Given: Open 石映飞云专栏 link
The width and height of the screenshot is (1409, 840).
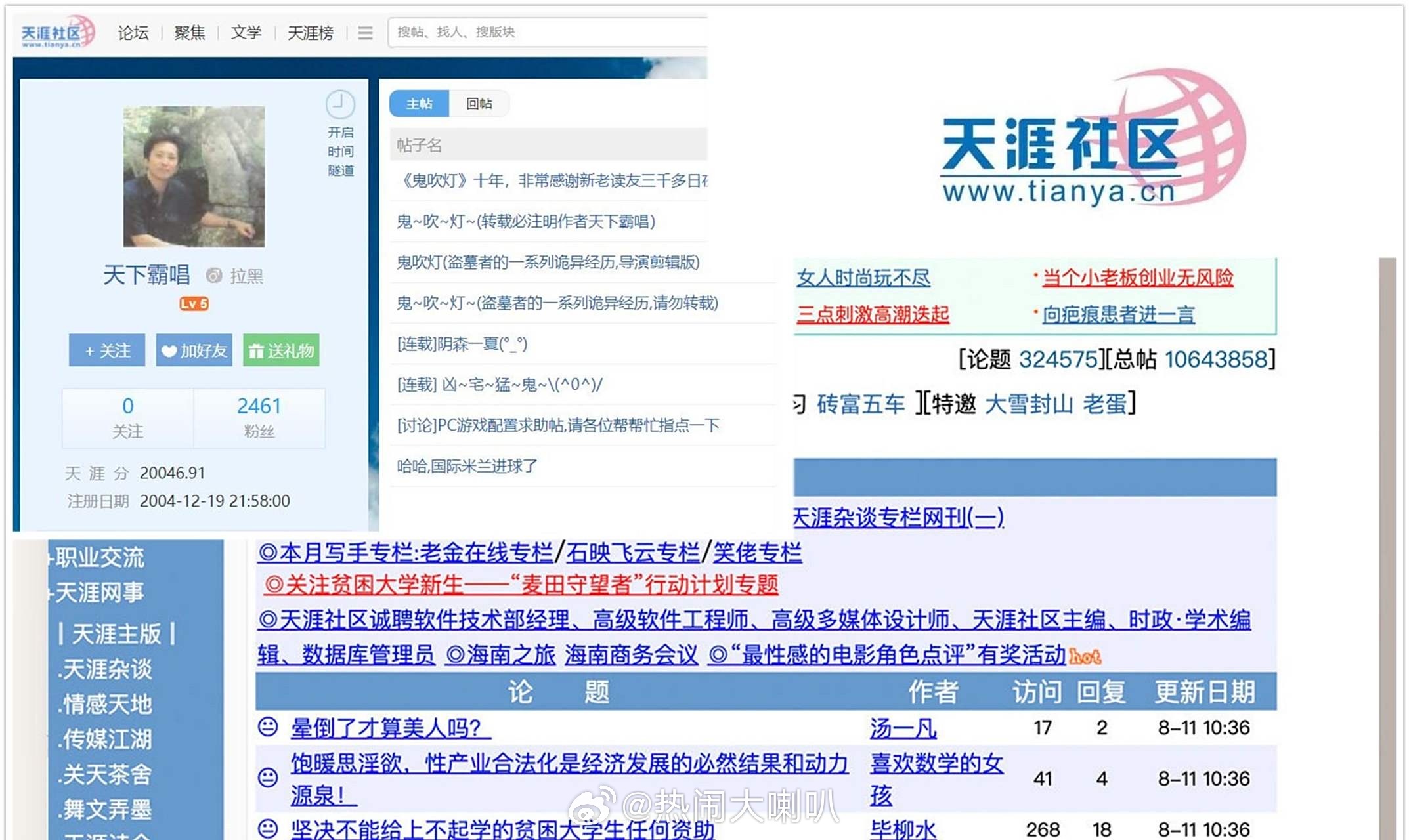Looking at the screenshot, I should 633,553.
